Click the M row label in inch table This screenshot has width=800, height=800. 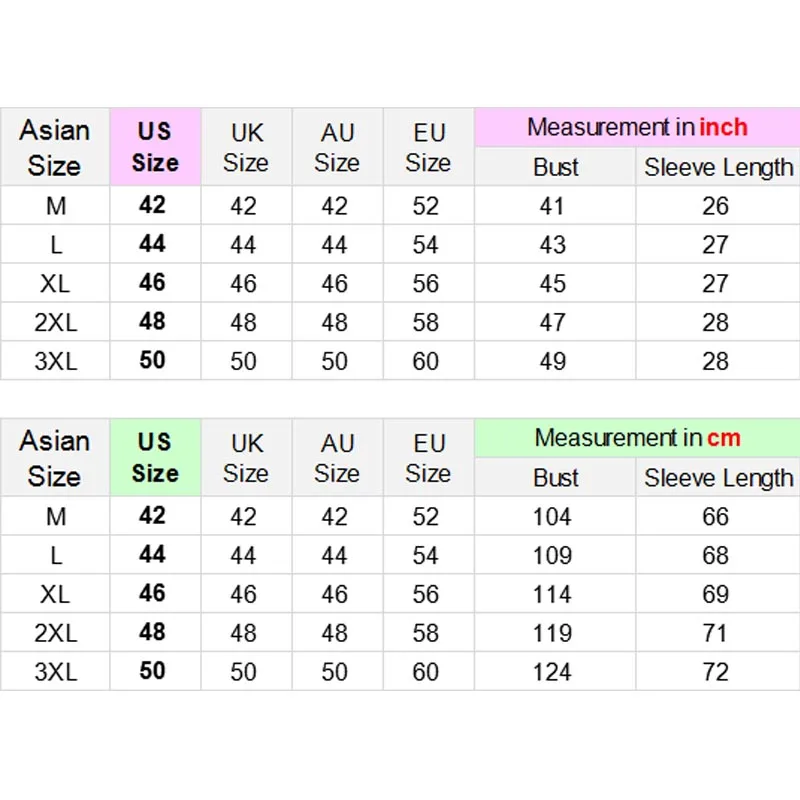(55, 206)
